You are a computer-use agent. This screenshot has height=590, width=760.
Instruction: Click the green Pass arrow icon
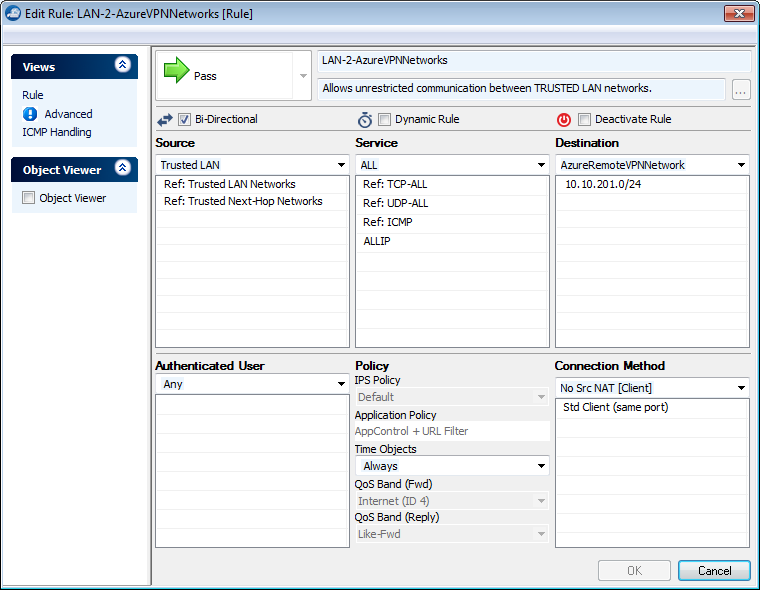tap(176, 70)
